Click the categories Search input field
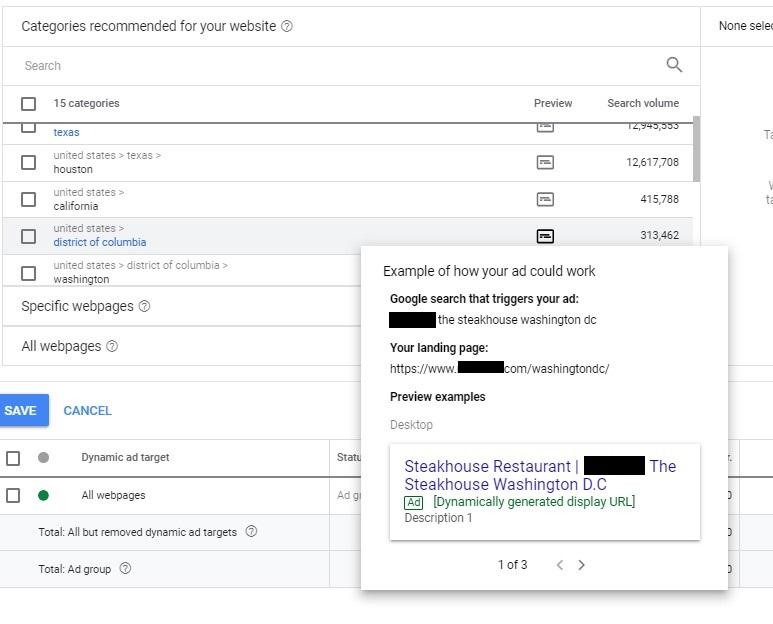 340,66
